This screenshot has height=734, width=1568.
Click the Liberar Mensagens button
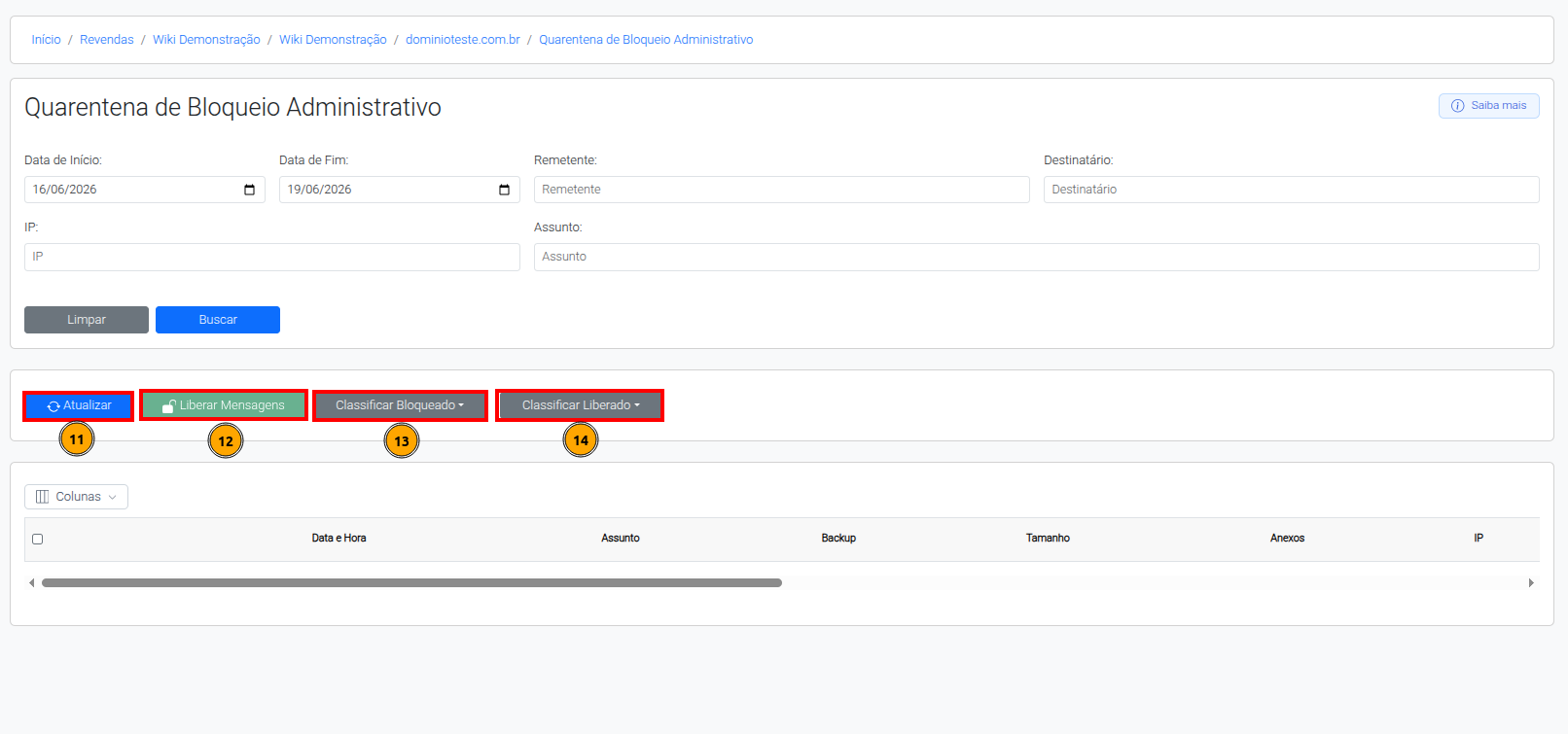click(224, 405)
